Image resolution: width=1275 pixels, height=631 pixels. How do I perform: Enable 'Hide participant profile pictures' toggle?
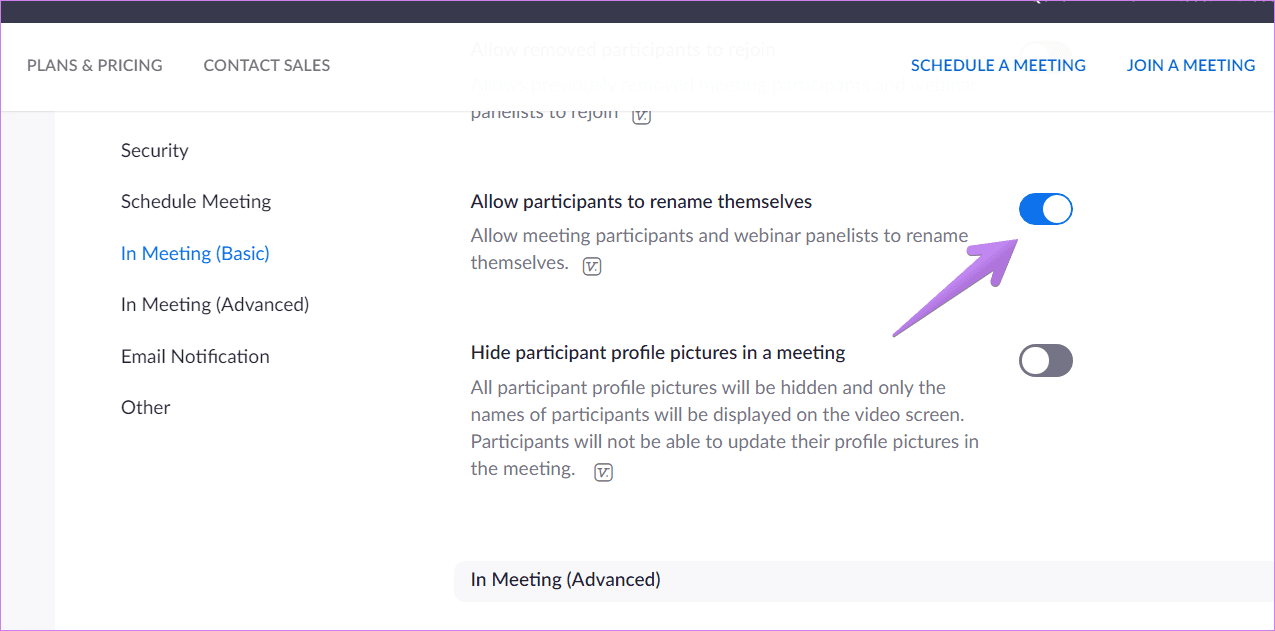(1046, 361)
